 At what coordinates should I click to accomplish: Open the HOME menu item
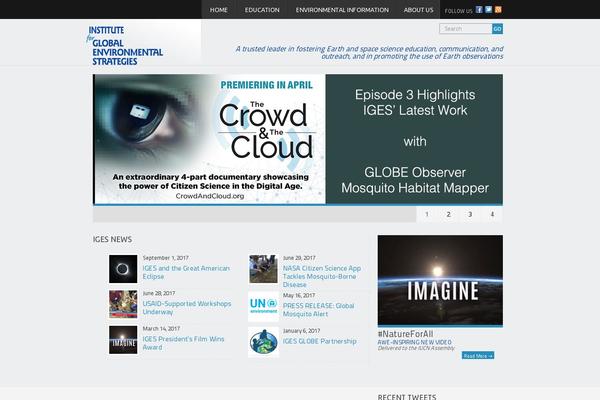218,10
